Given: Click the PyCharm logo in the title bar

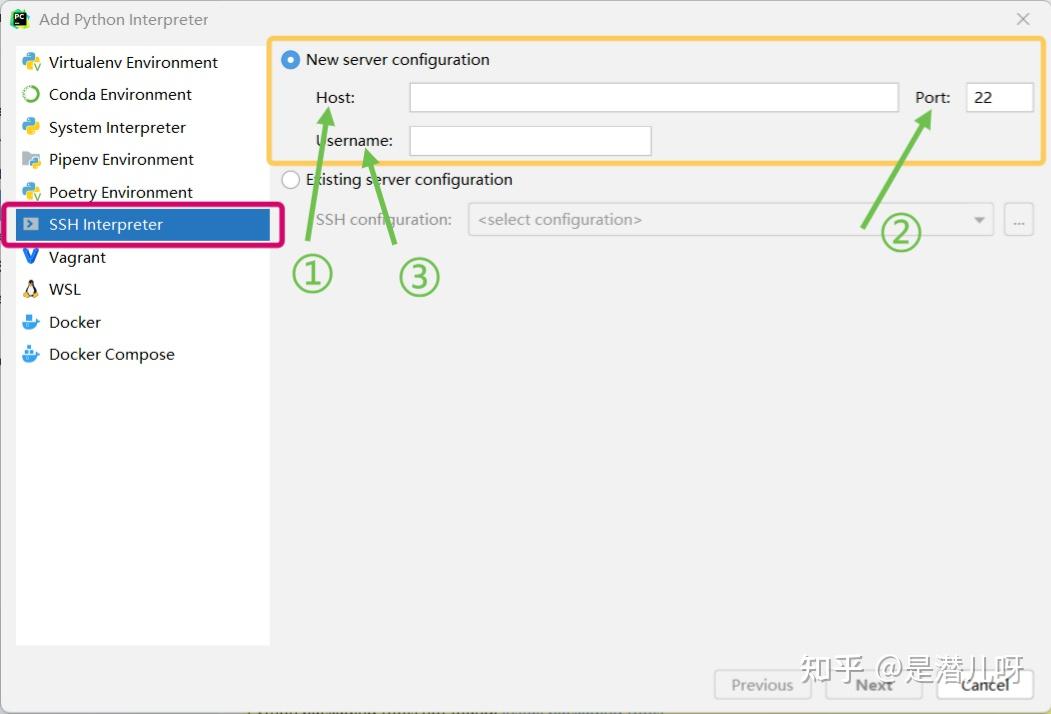Looking at the screenshot, I should tap(19, 18).
